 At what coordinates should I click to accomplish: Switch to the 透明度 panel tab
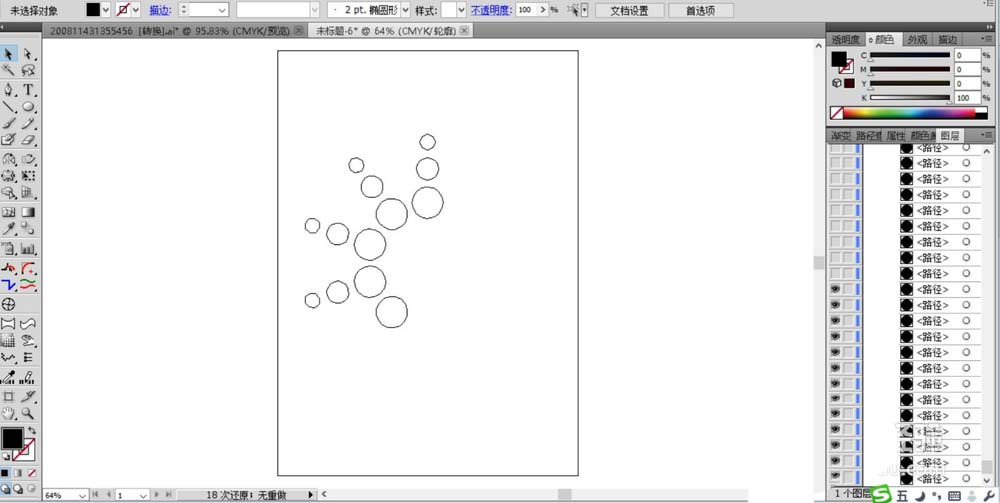point(846,40)
